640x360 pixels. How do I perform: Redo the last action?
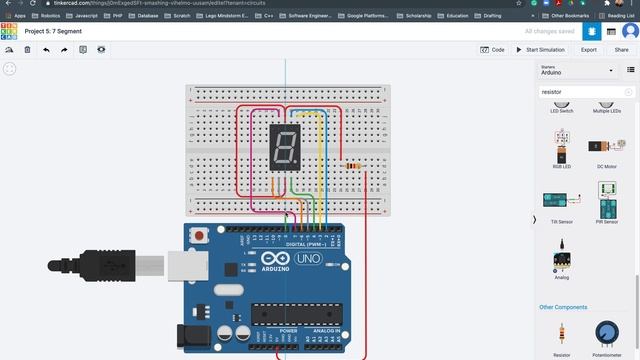tap(64, 50)
